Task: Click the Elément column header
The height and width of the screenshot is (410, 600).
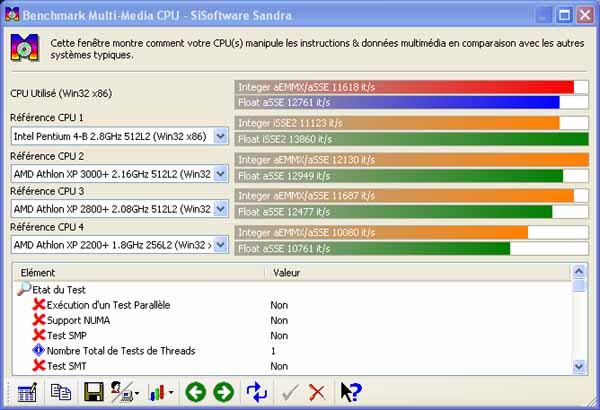Action: pyautogui.click(x=139, y=273)
